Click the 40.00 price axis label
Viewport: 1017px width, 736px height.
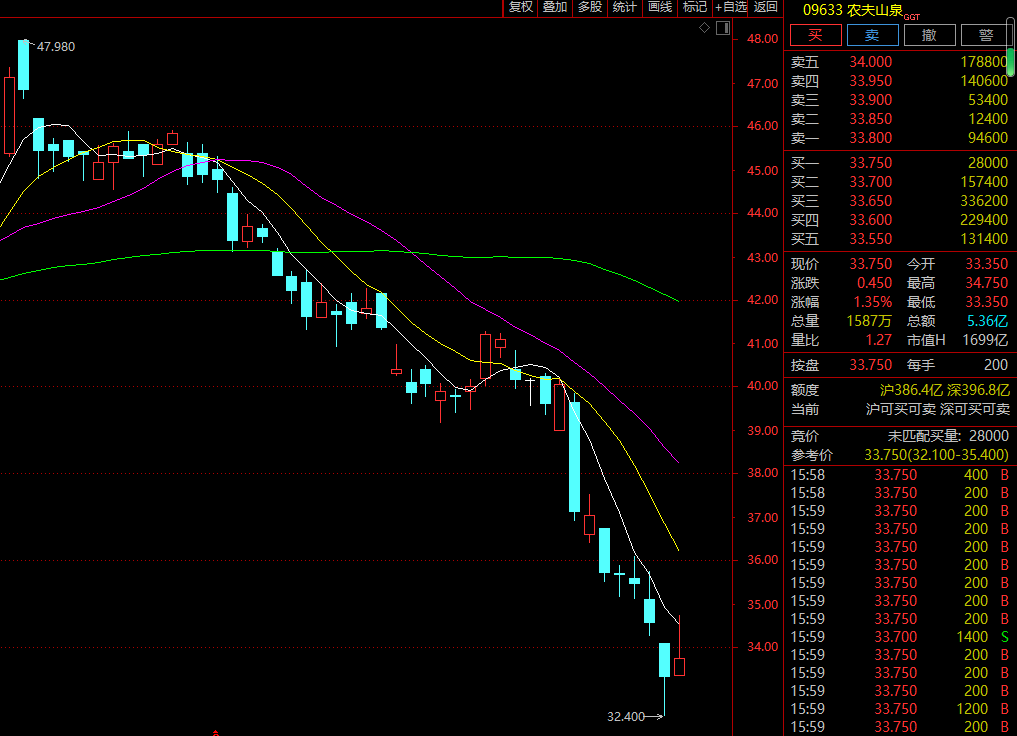click(762, 386)
